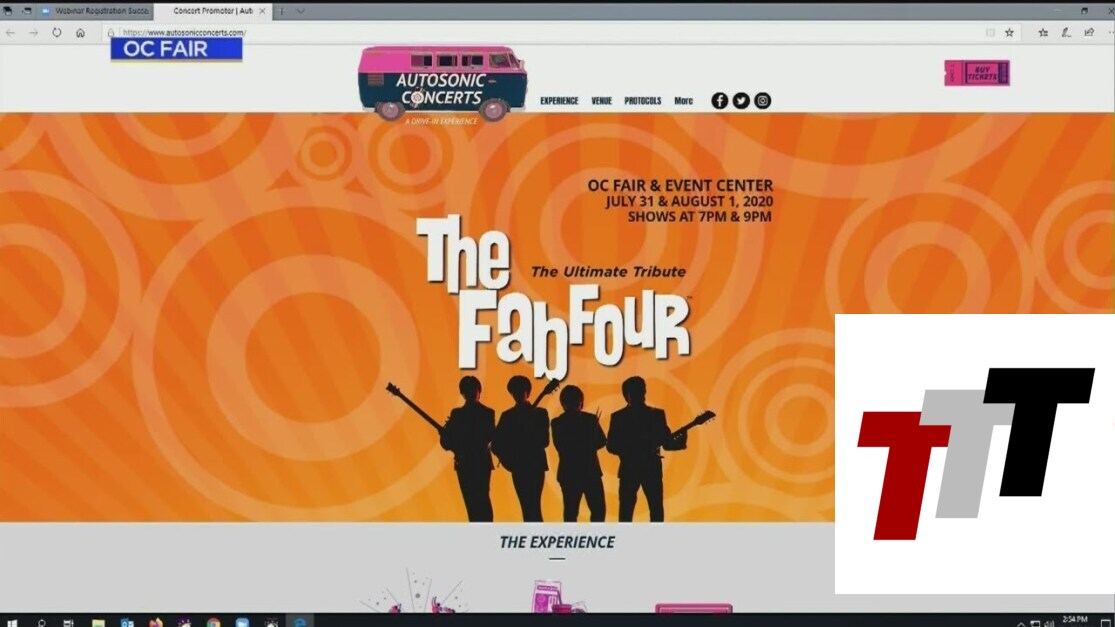1115x627 pixels.
Task: Click the Buy Tickets button
Action: (x=976, y=73)
